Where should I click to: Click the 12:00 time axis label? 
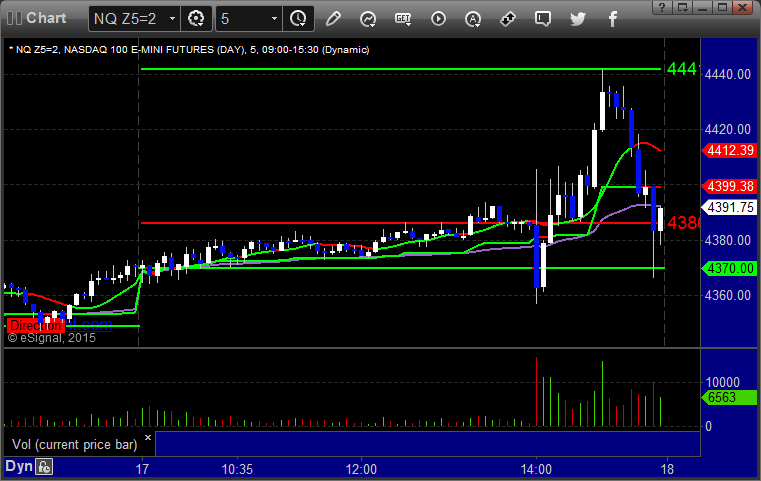(361, 469)
